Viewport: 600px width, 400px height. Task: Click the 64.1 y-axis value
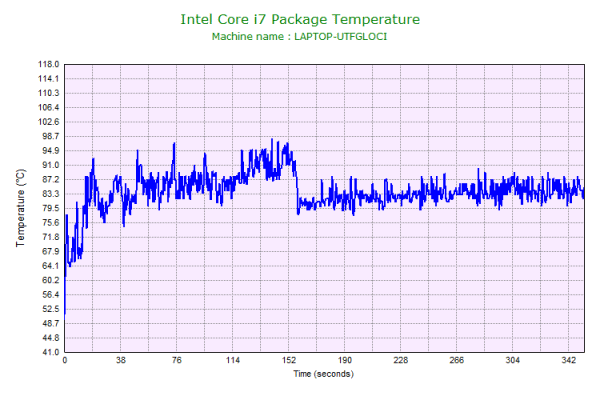pos(51,266)
